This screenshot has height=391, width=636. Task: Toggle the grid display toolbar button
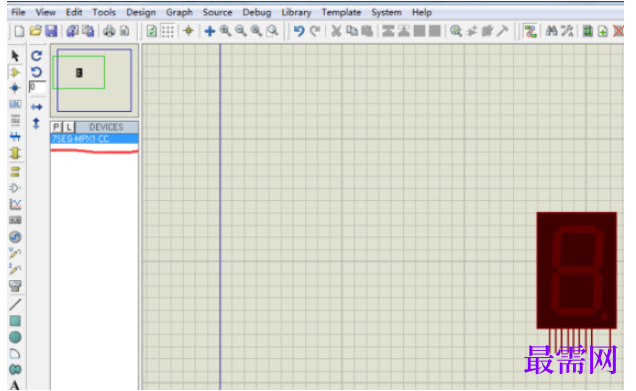coord(168,31)
